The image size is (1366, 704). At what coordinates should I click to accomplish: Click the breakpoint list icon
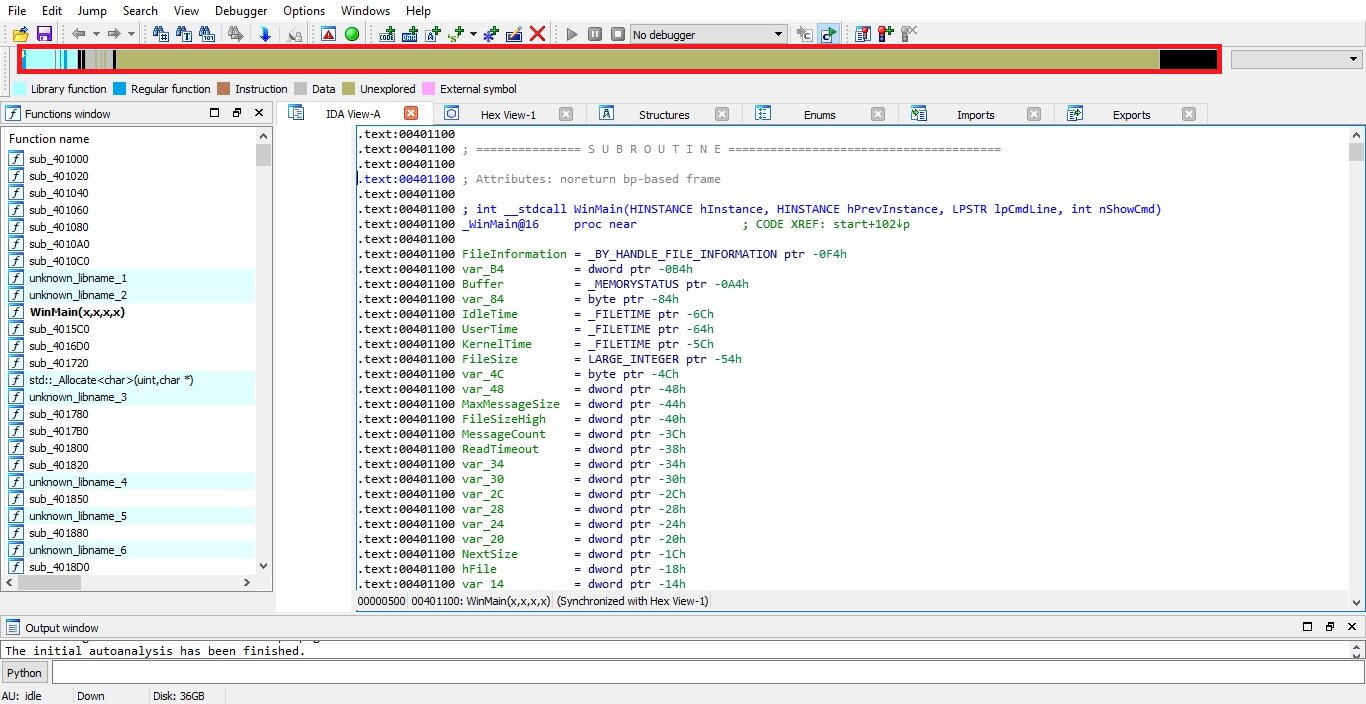pyautogui.click(x=863, y=34)
